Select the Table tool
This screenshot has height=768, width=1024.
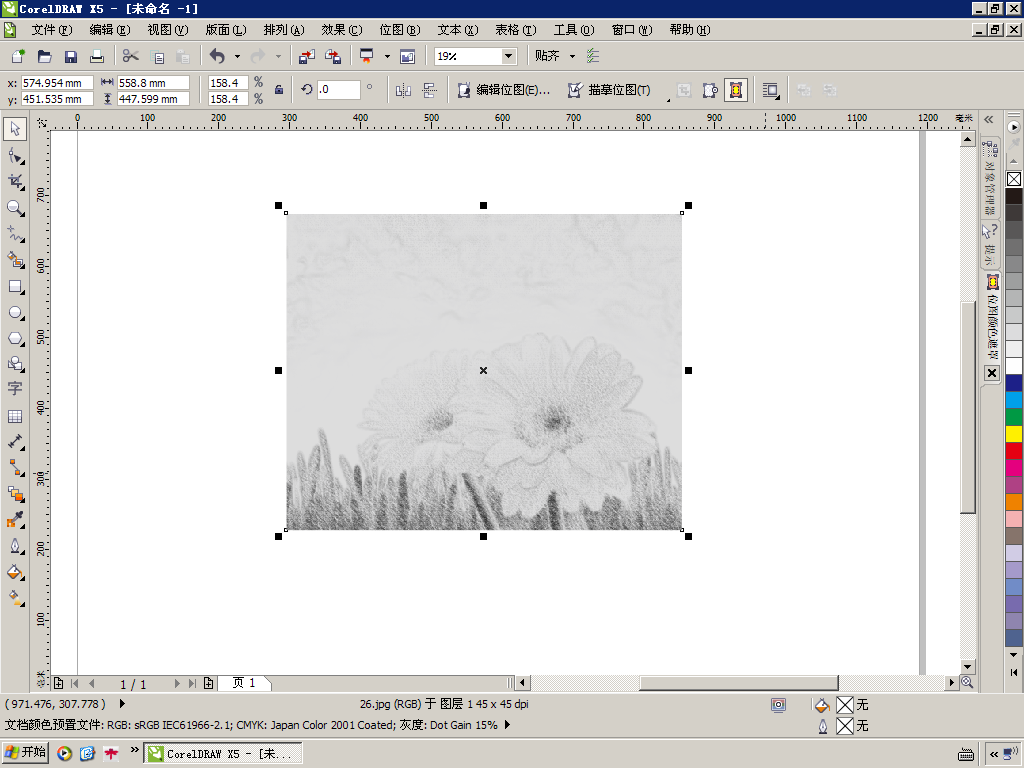(x=15, y=416)
